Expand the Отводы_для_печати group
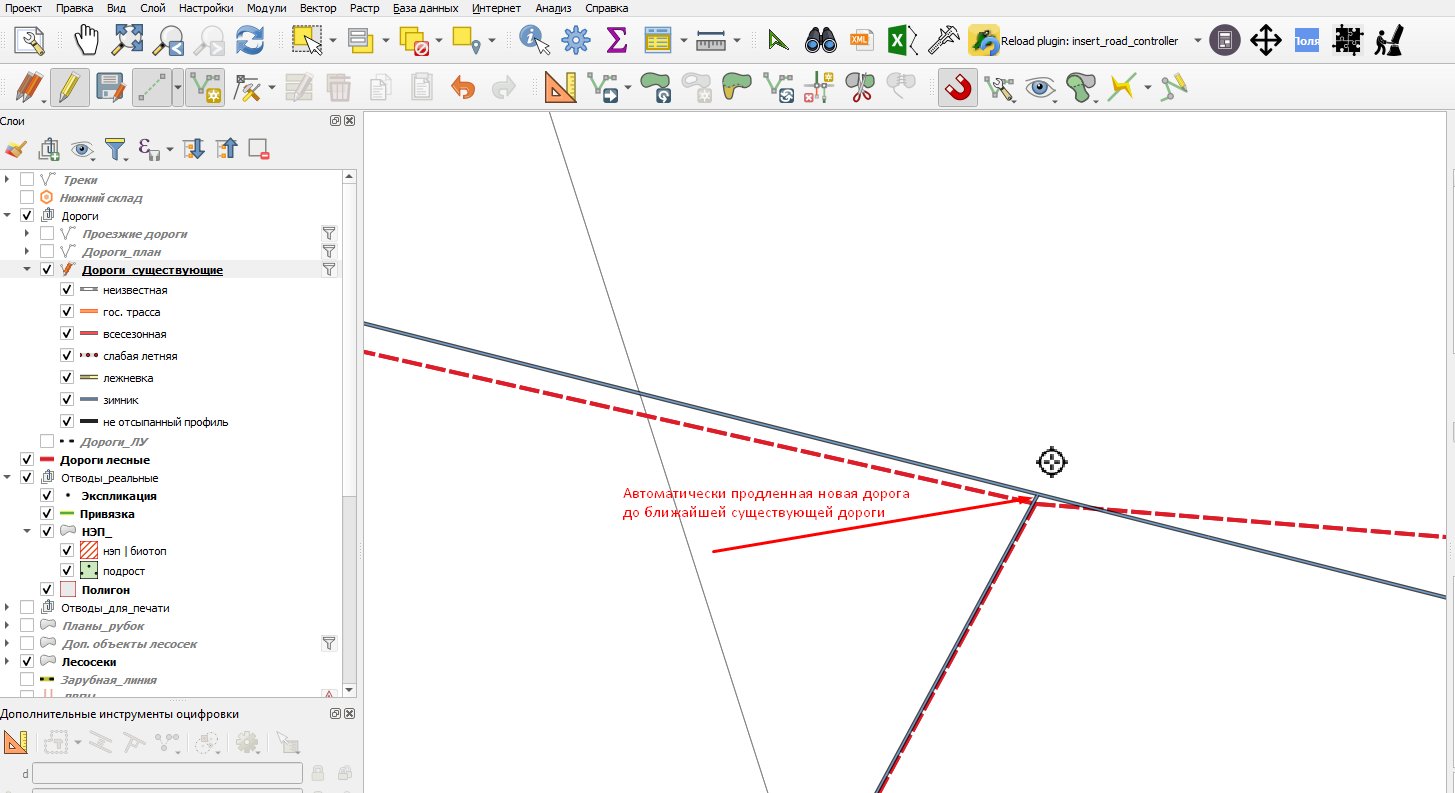Image resolution: width=1455 pixels, height=793 pixels. point(8,608)
